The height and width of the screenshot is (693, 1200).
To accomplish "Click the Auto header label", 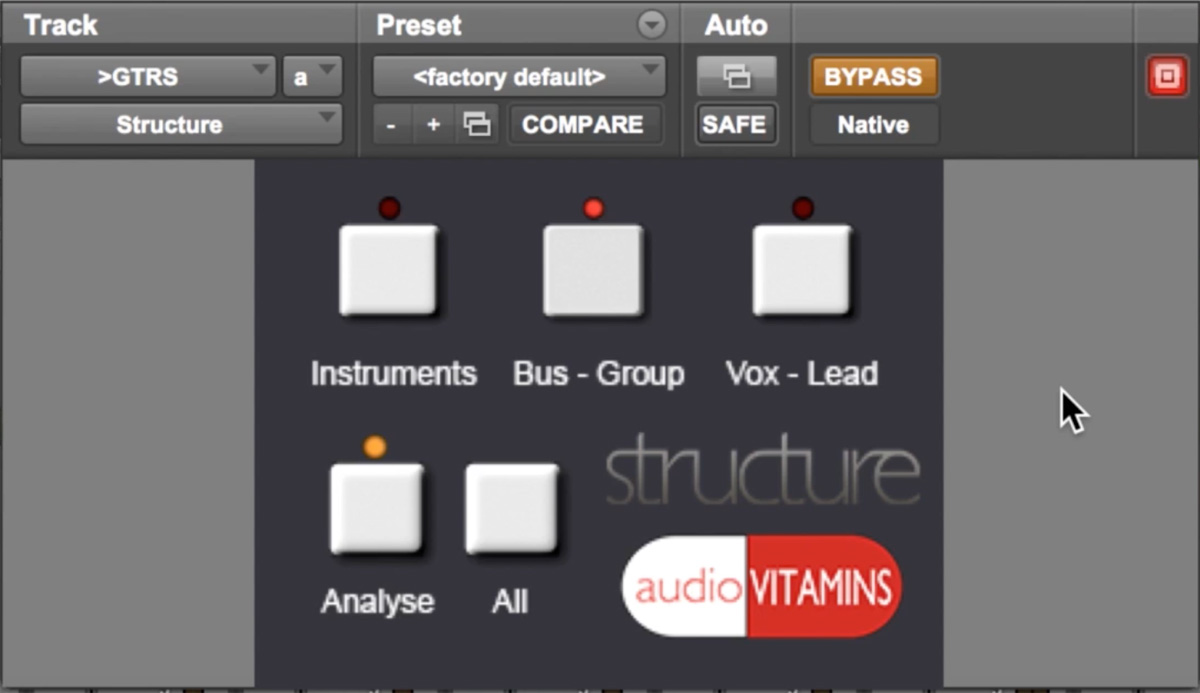I will pos(735,26).
